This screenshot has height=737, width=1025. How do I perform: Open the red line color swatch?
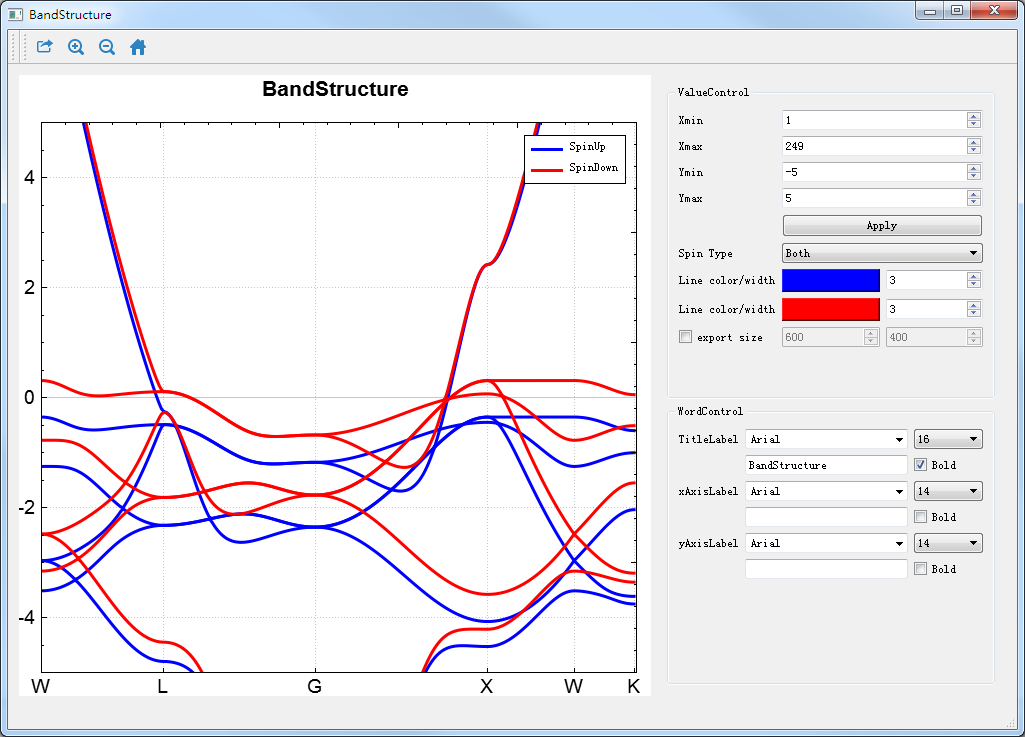[x=830, y=310]
